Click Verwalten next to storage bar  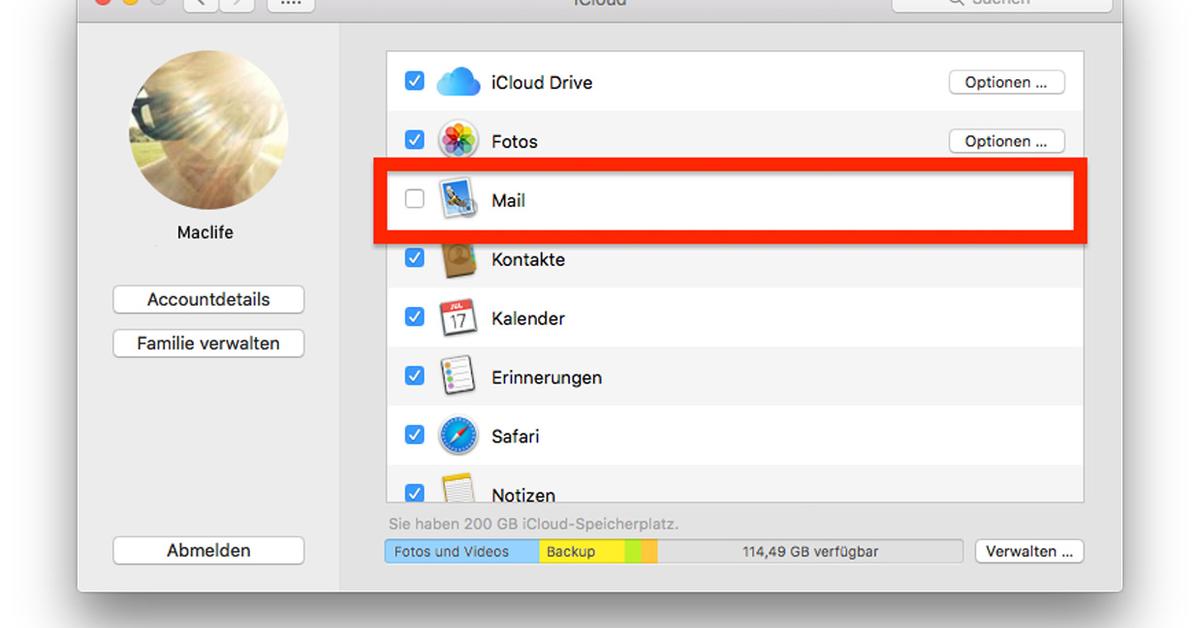[1028, 551]
